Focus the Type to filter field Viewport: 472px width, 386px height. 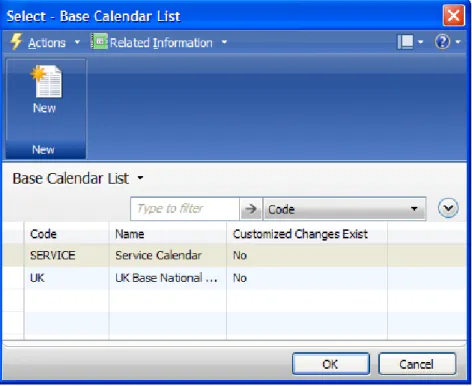[x=185, y=209]
